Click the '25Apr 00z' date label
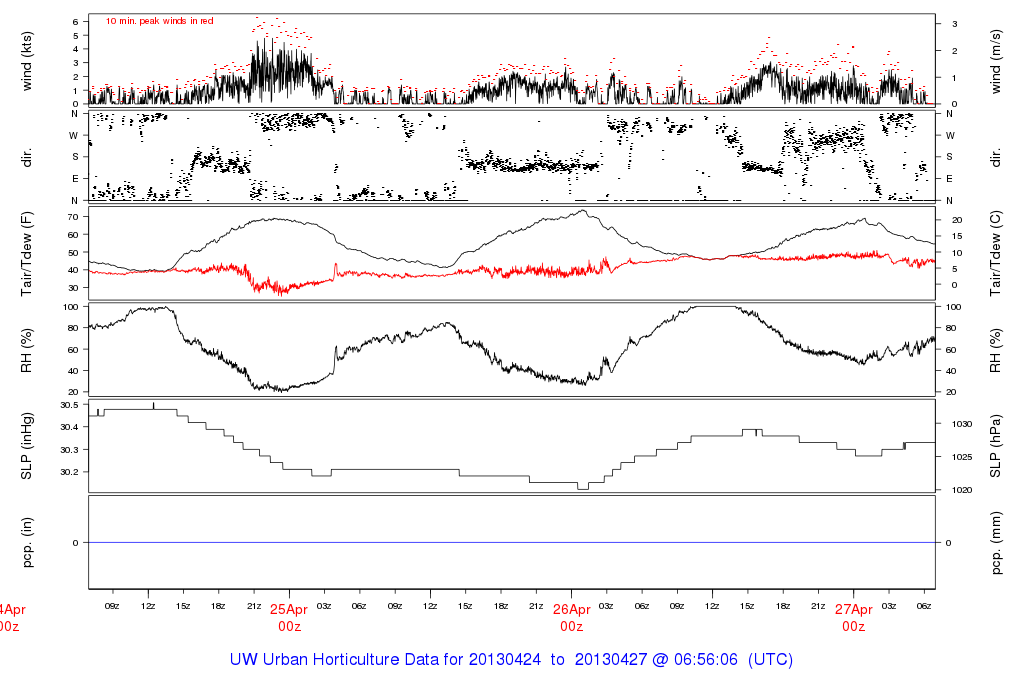 pos(289,618)
